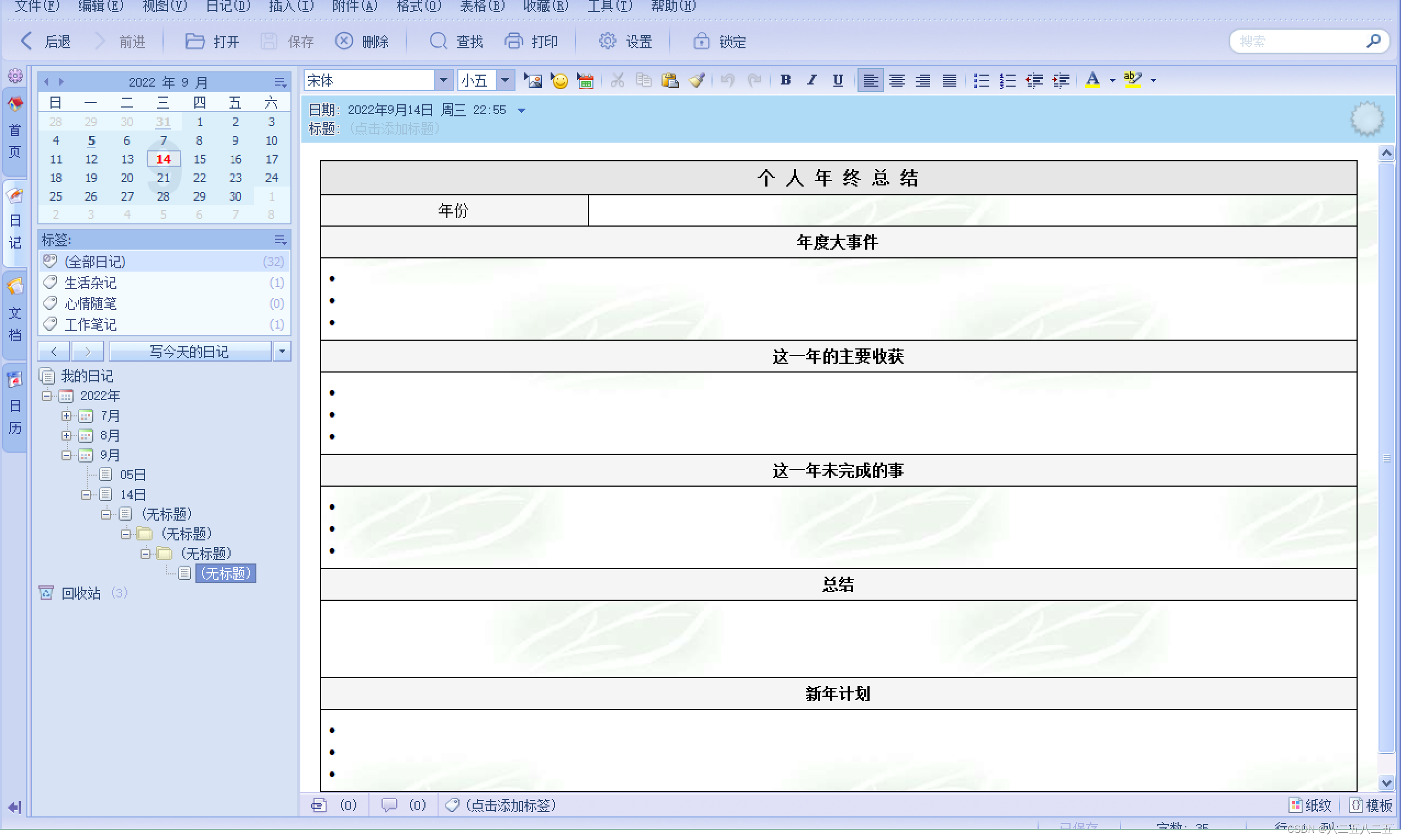This screenshot has height=840, width=1401.
Task: Click the numbered list icon
Action: 1007,80
